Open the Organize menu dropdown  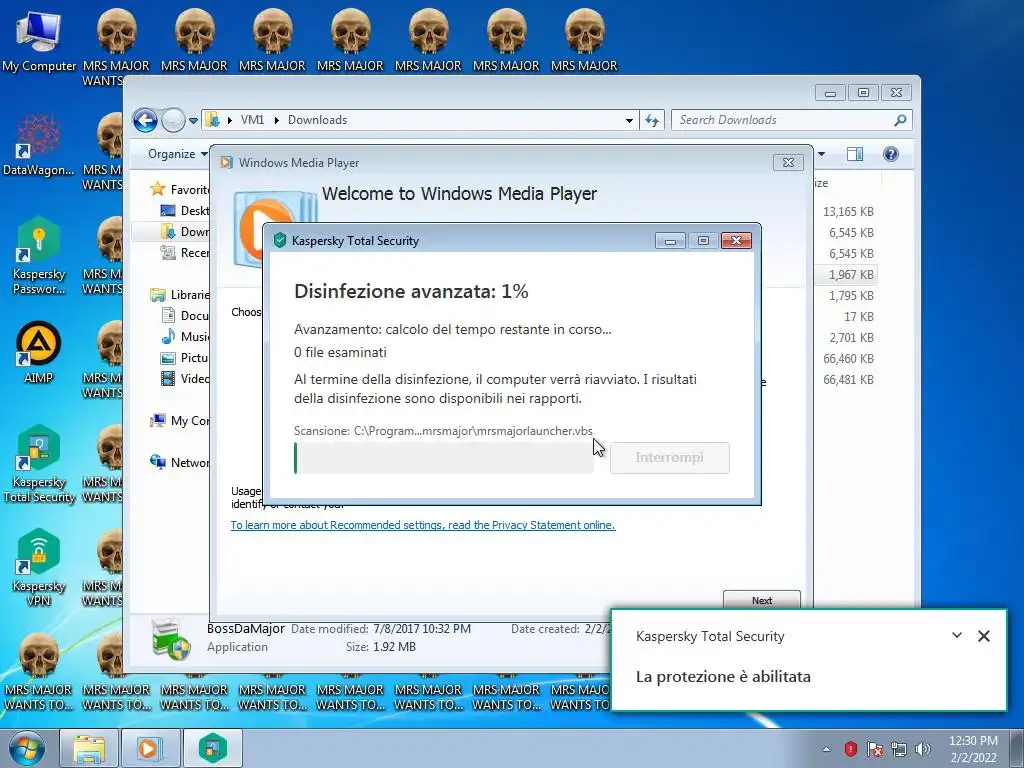178,154
